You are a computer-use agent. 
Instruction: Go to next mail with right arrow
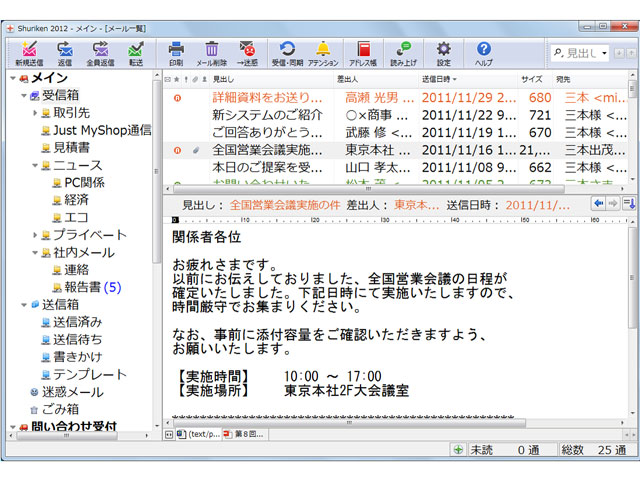(x=613, y=203)
